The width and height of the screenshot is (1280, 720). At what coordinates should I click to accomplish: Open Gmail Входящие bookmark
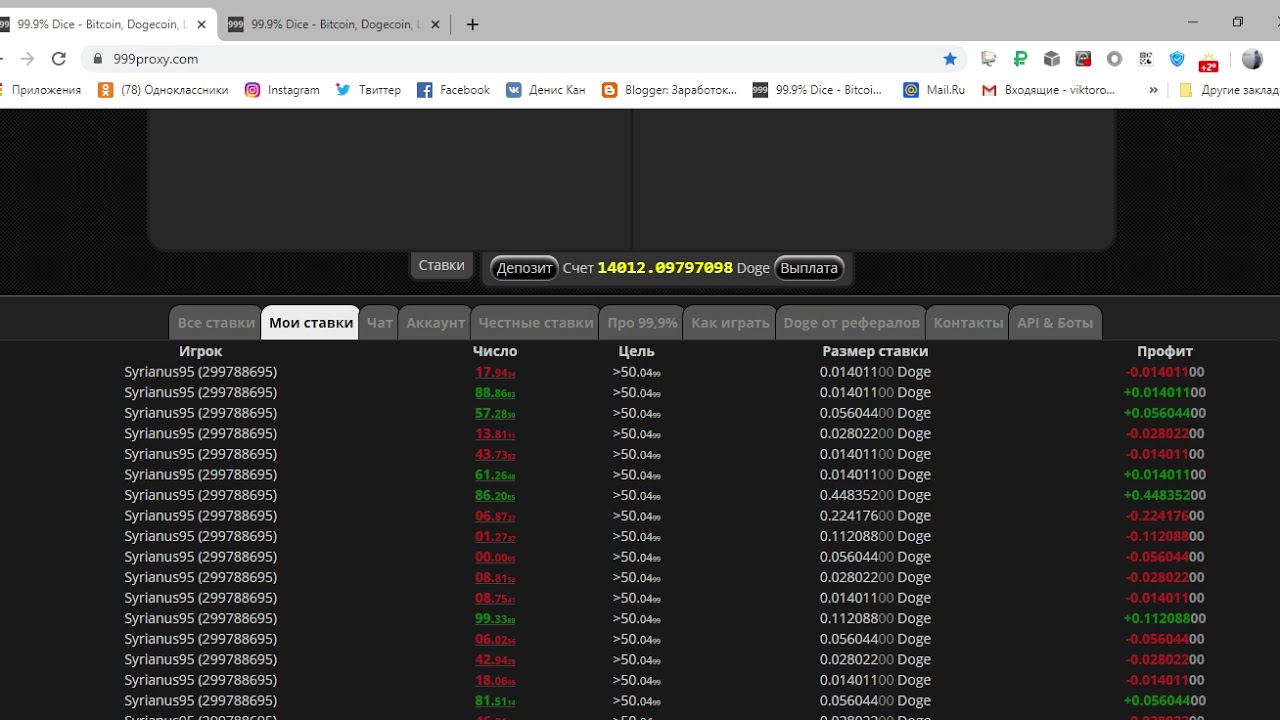[1048, 90]
